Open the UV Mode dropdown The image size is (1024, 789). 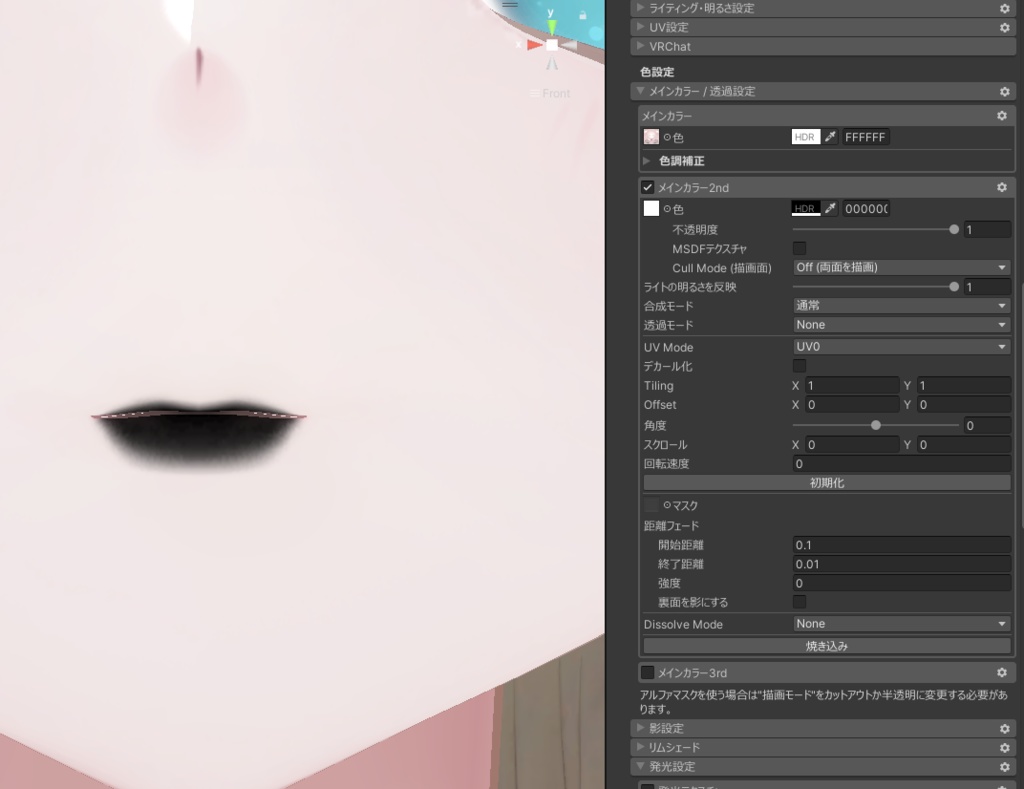[x=899, y=346]
